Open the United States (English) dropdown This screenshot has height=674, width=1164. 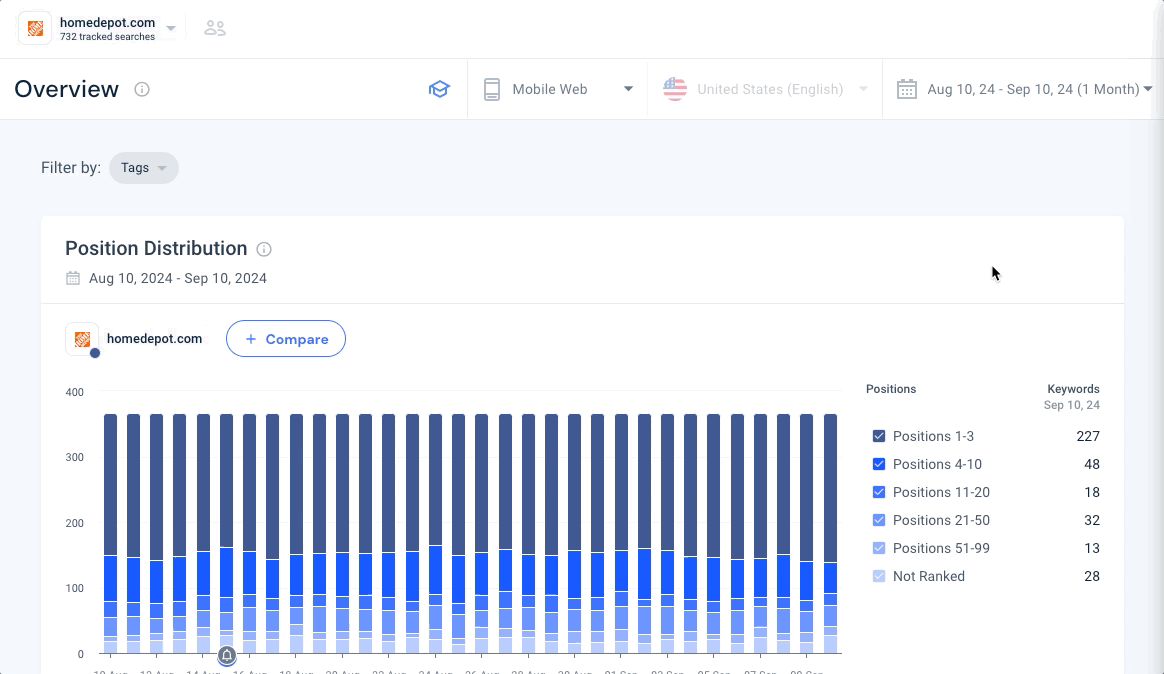tap(765, 89)
